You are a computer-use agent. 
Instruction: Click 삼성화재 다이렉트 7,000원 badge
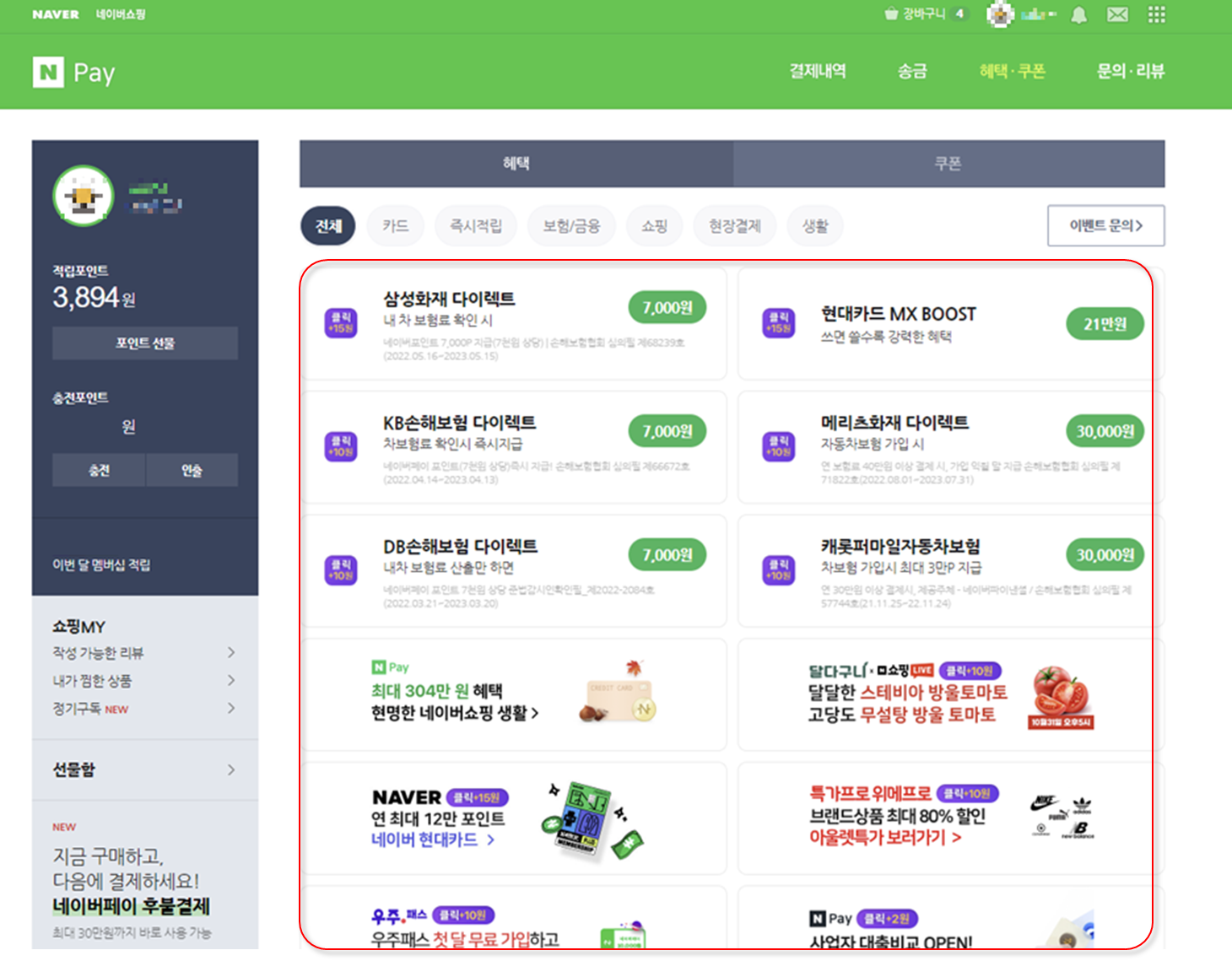[x=667, y=308]
